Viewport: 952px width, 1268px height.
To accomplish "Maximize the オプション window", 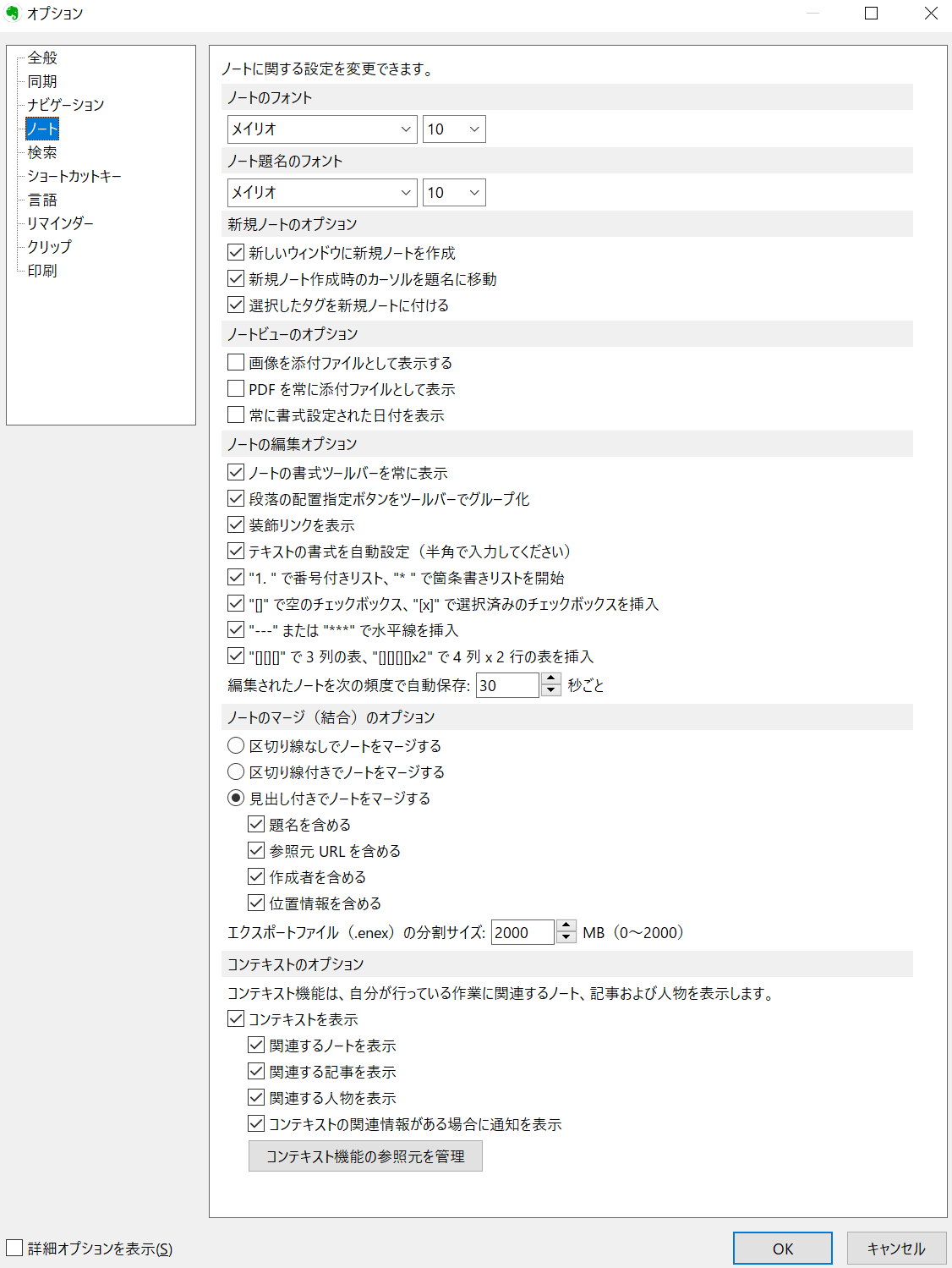I will click(x=872, y=14).
